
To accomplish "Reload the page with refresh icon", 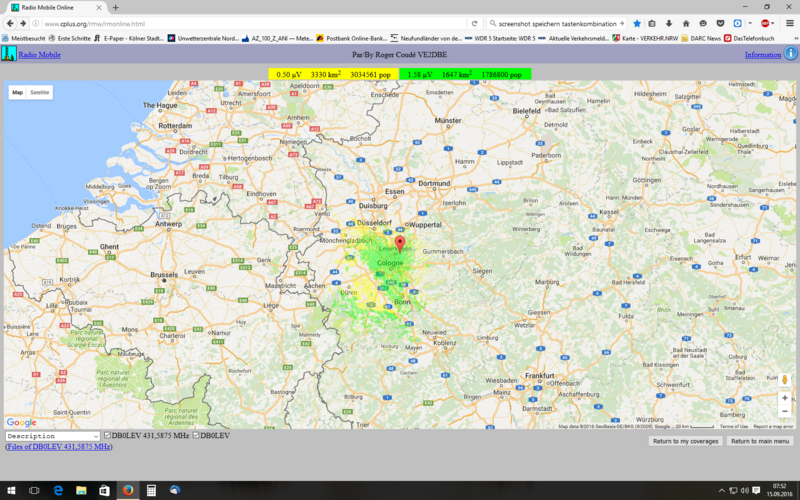I will 474,23.
